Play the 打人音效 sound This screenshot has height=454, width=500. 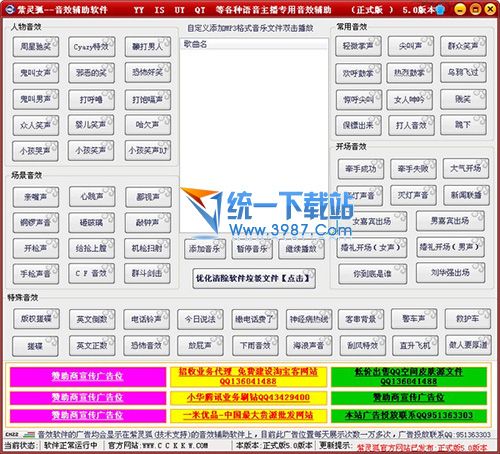(411, 125)
